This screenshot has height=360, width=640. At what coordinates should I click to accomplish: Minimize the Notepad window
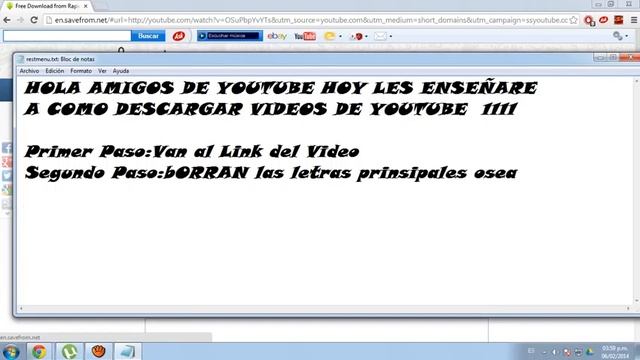tap(600, 58)
